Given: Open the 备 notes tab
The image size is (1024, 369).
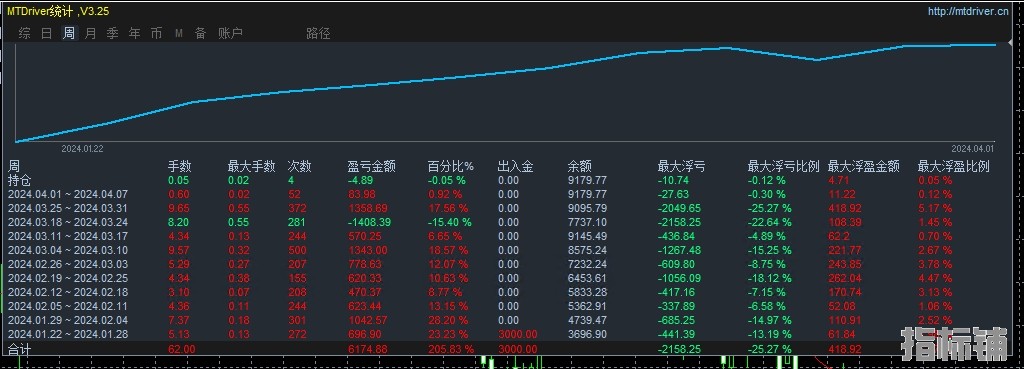Looking at the screenshot, I should pyautogui.click(x=200, y=33).
